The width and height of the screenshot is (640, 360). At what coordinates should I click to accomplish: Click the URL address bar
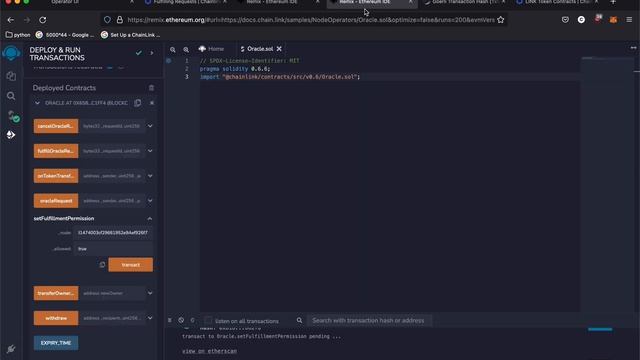pyautogui.click(x=310, y=20)
